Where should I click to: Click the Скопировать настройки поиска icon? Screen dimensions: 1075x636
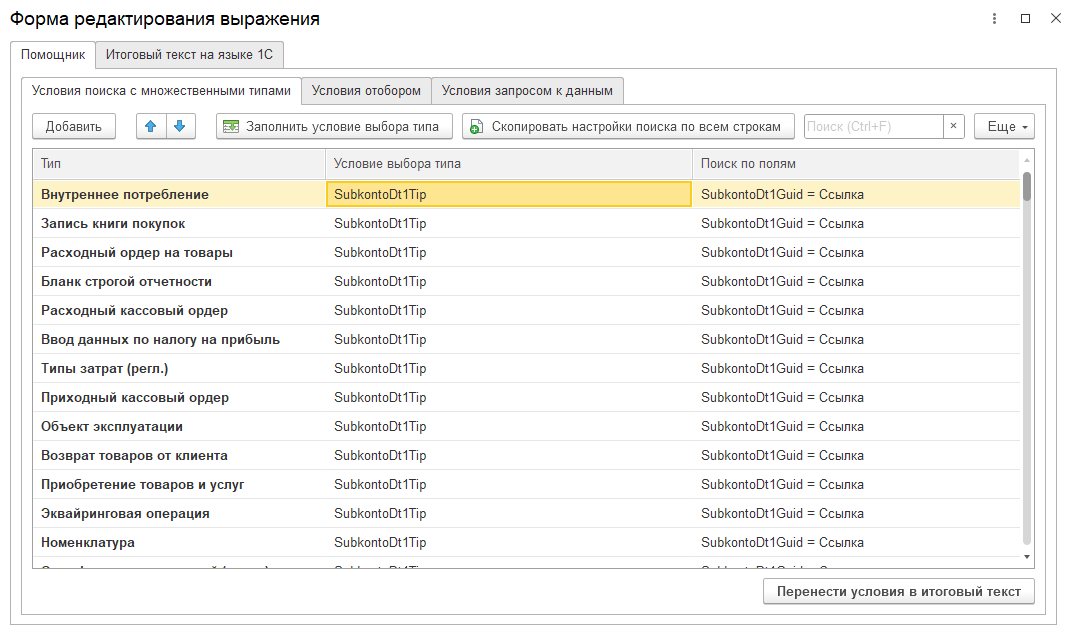[476, 127]
